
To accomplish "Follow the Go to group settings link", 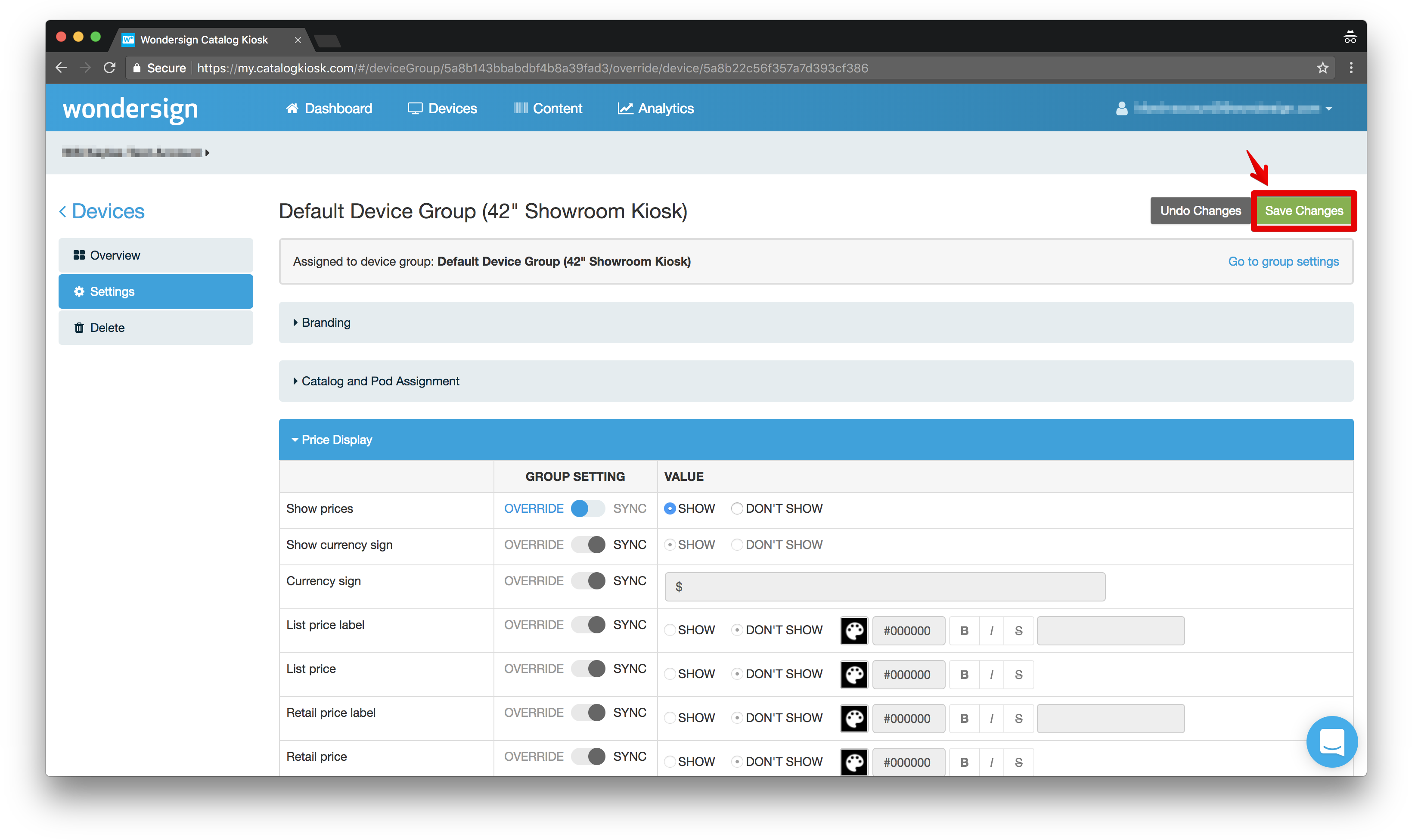I will point(1283,261).
